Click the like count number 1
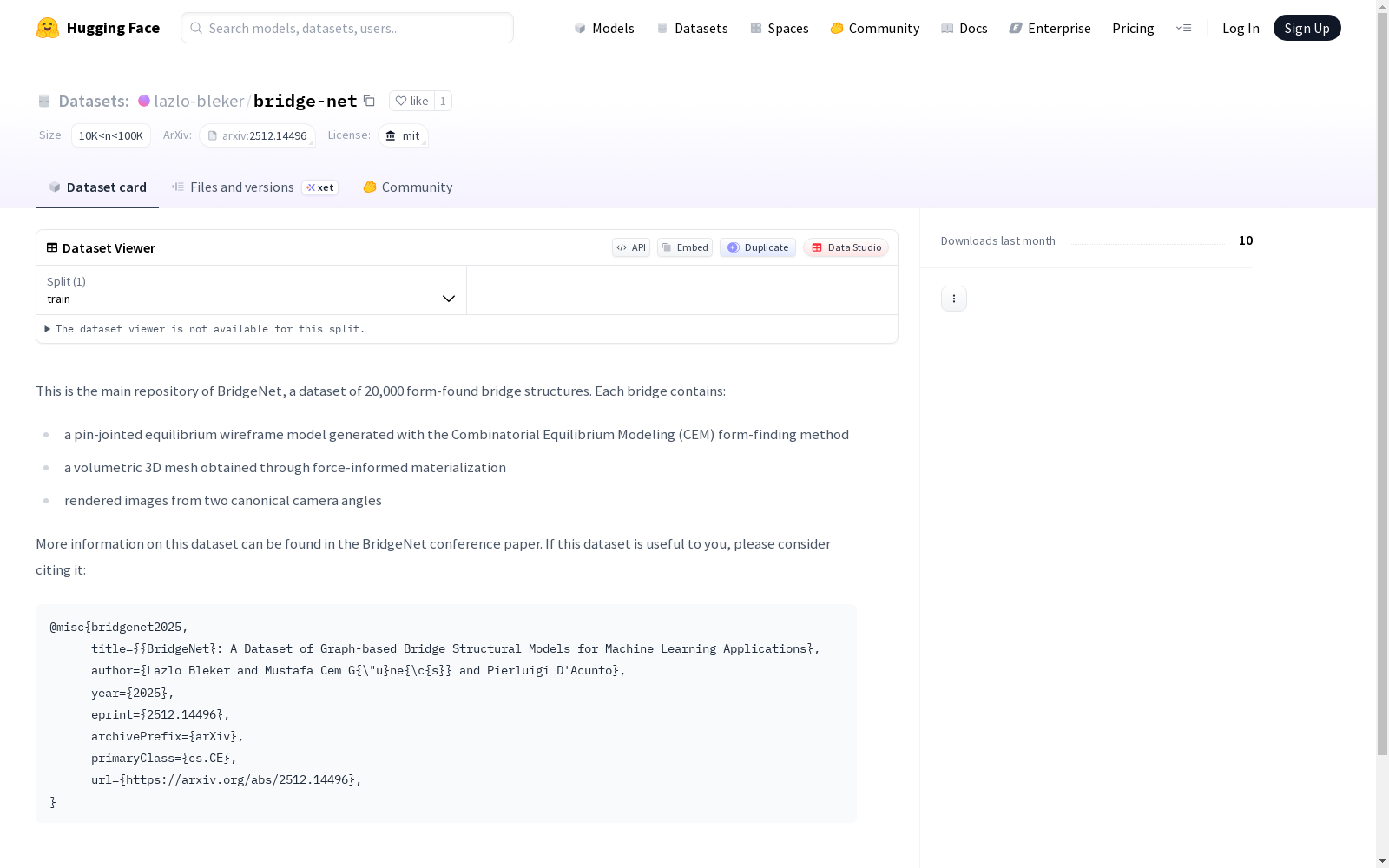Viewport: 1389px width, 868px height. [443, 101]
